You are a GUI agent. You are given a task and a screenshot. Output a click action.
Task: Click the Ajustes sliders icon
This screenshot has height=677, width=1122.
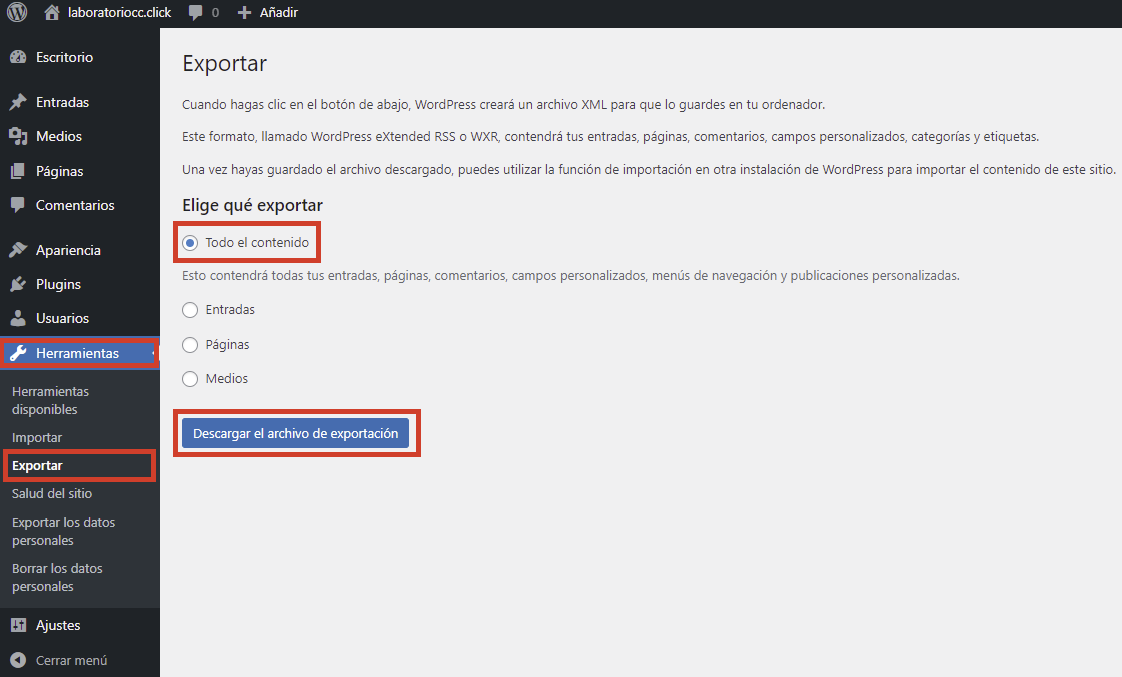click(18, 625)
